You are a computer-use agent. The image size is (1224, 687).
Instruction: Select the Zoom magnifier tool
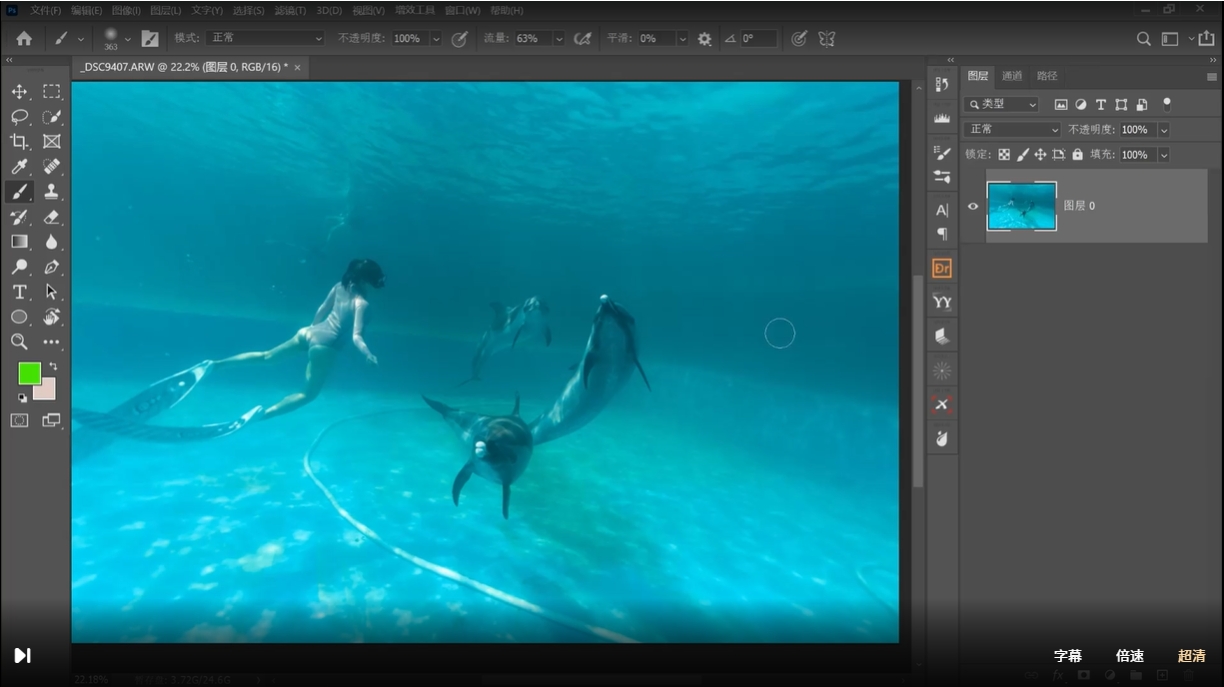19,342
